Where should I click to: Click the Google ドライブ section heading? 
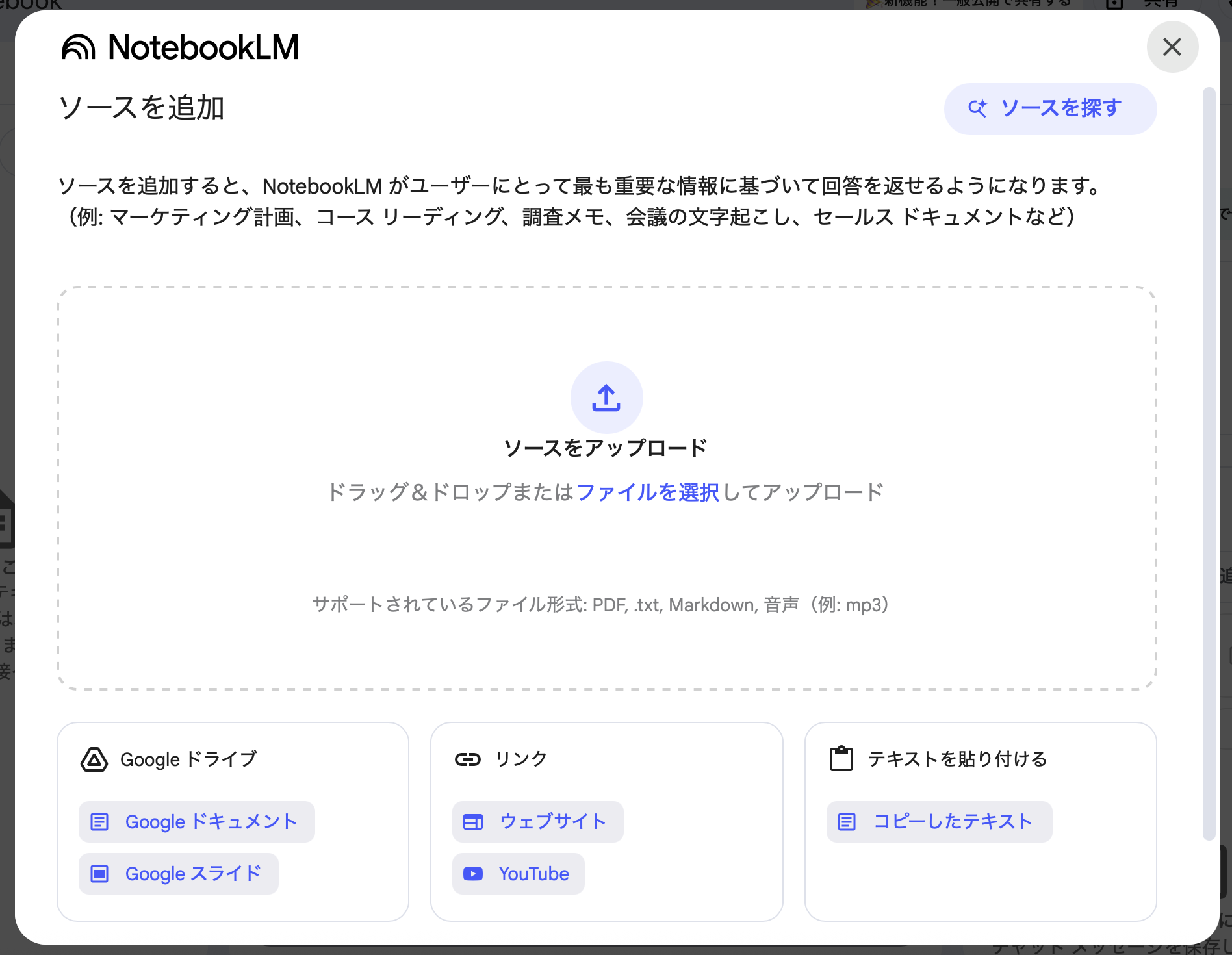tap(188, 759)
